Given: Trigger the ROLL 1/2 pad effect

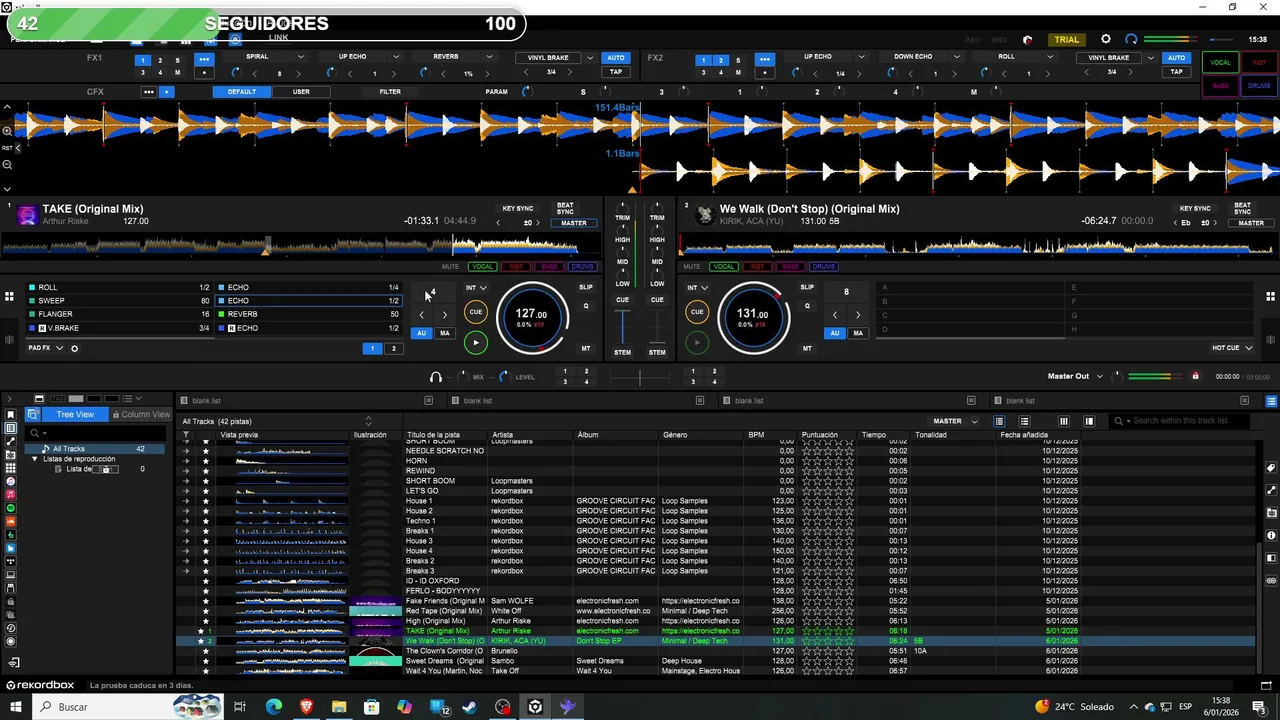Looking at the screenshot, I should (x=120, y=287).
